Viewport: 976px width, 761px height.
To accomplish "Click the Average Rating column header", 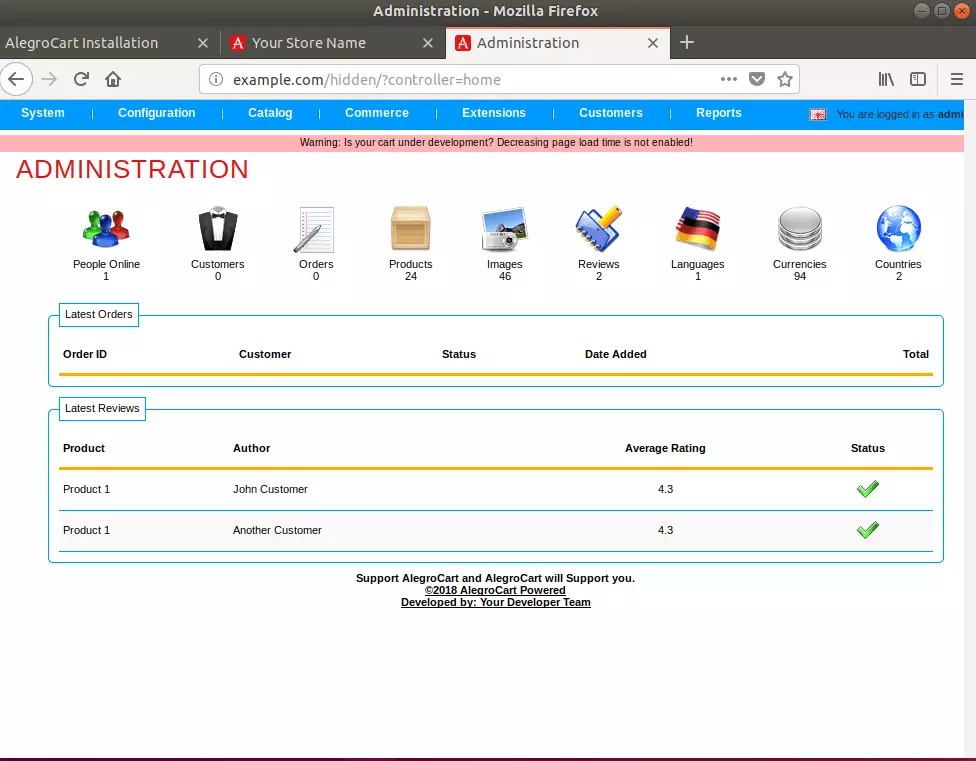I will [x=665, y=448].
